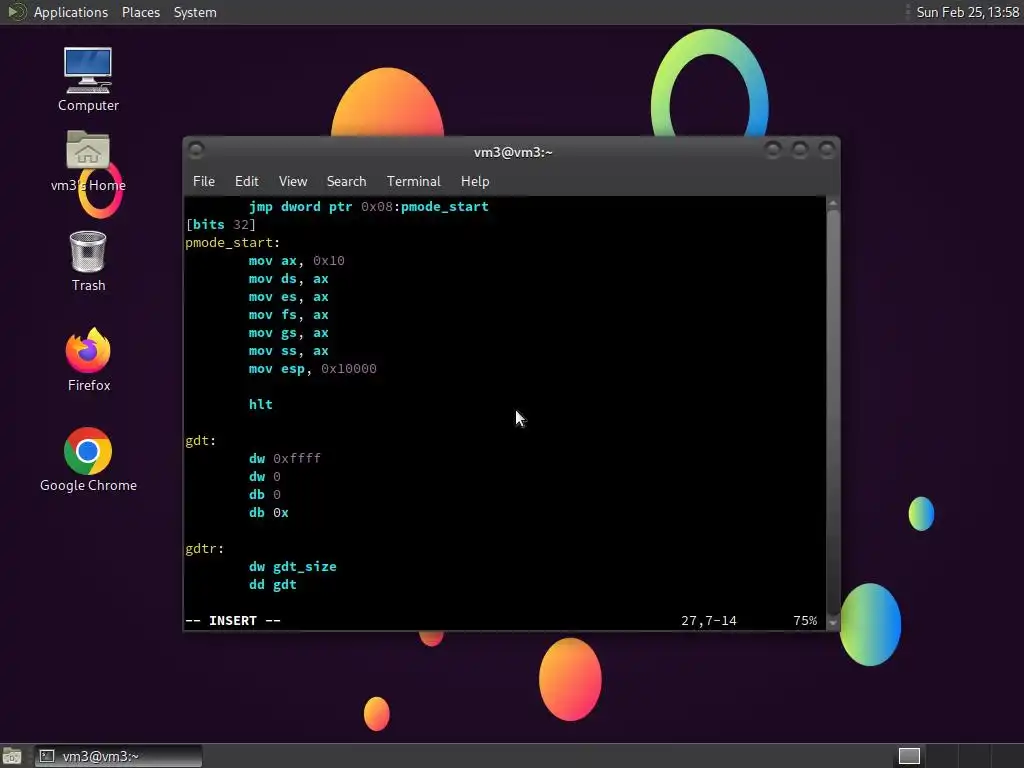1024x768 pixels.
Task: Open the Terminal menu in menubar
Action: (x=413, y=182)
